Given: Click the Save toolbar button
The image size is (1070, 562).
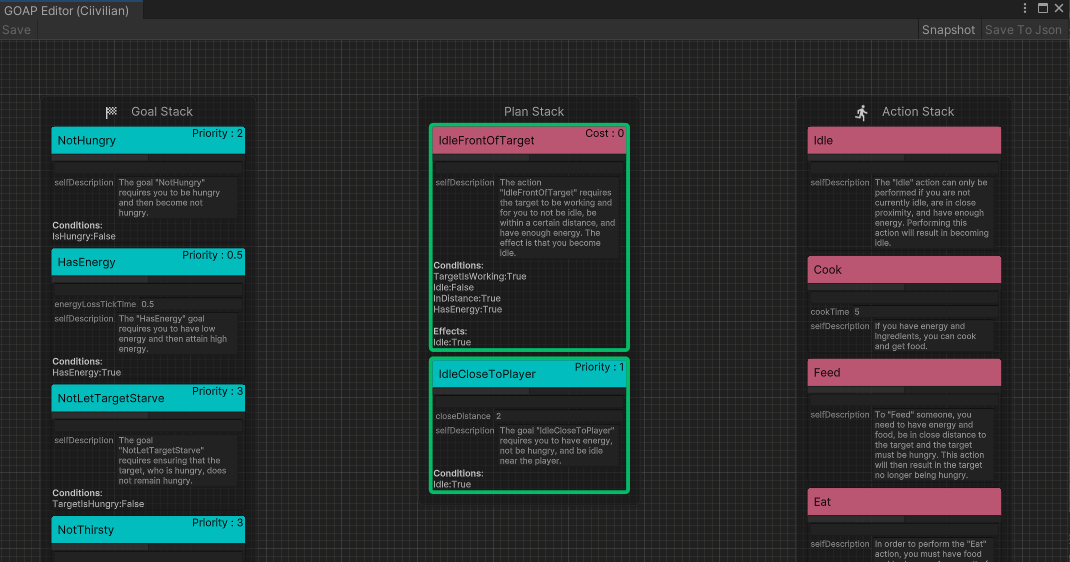Looking at the screenshot, I should point(16,30).
